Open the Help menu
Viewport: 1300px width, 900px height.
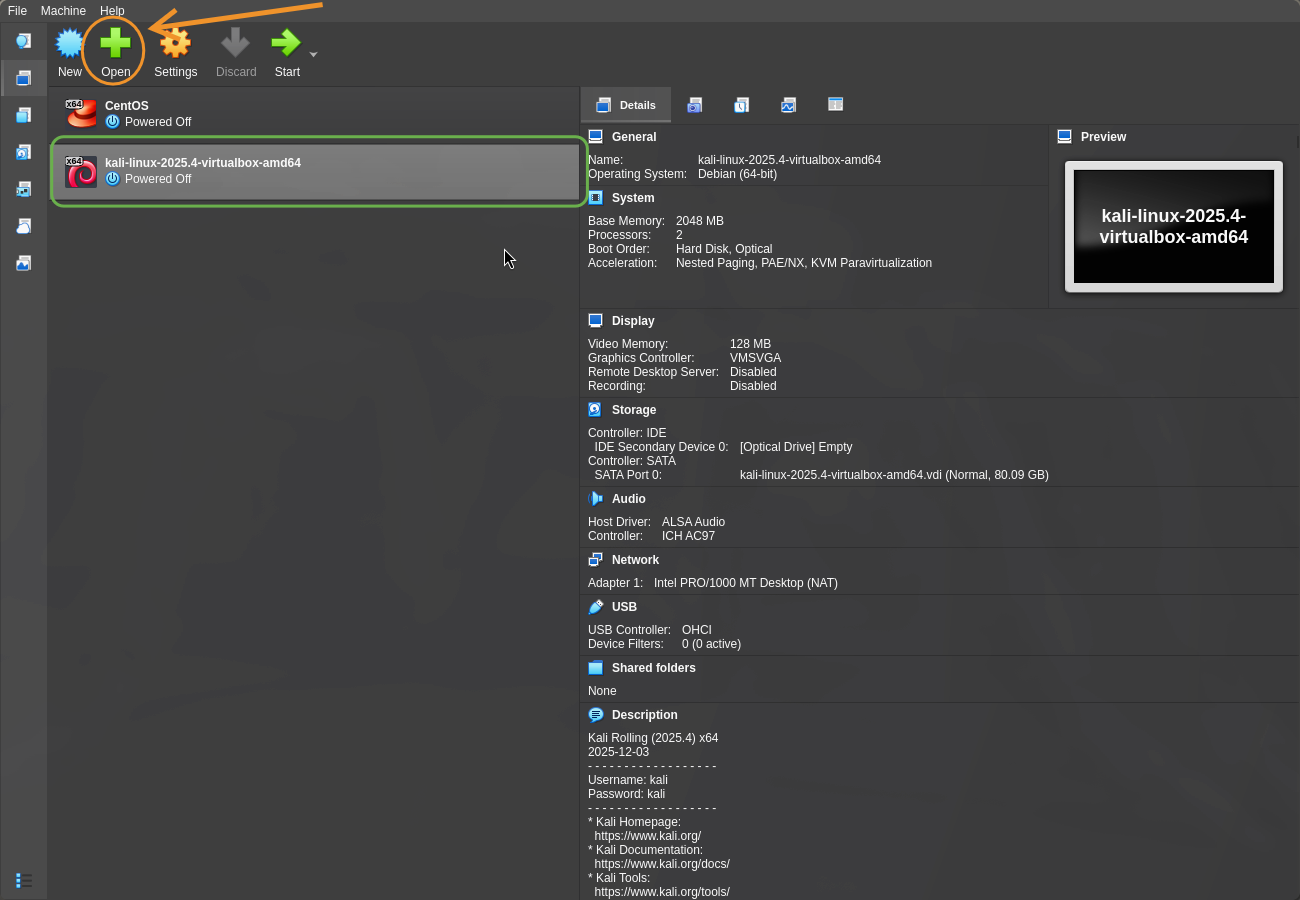point(112,11)
